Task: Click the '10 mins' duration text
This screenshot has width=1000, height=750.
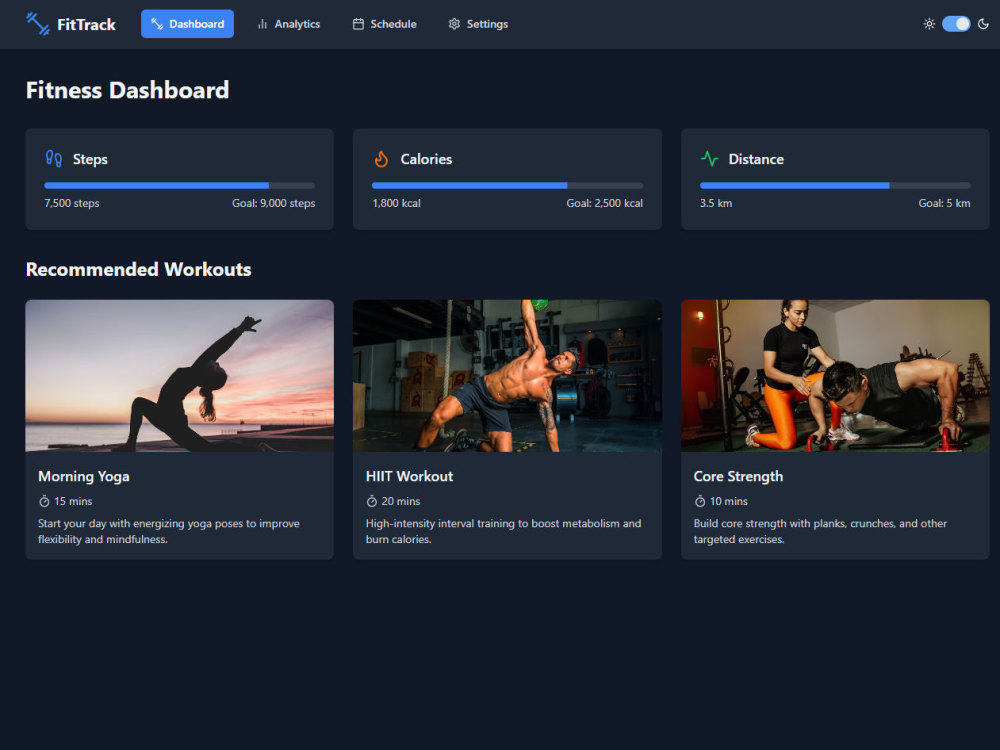Action: click(x=729, y=501)
